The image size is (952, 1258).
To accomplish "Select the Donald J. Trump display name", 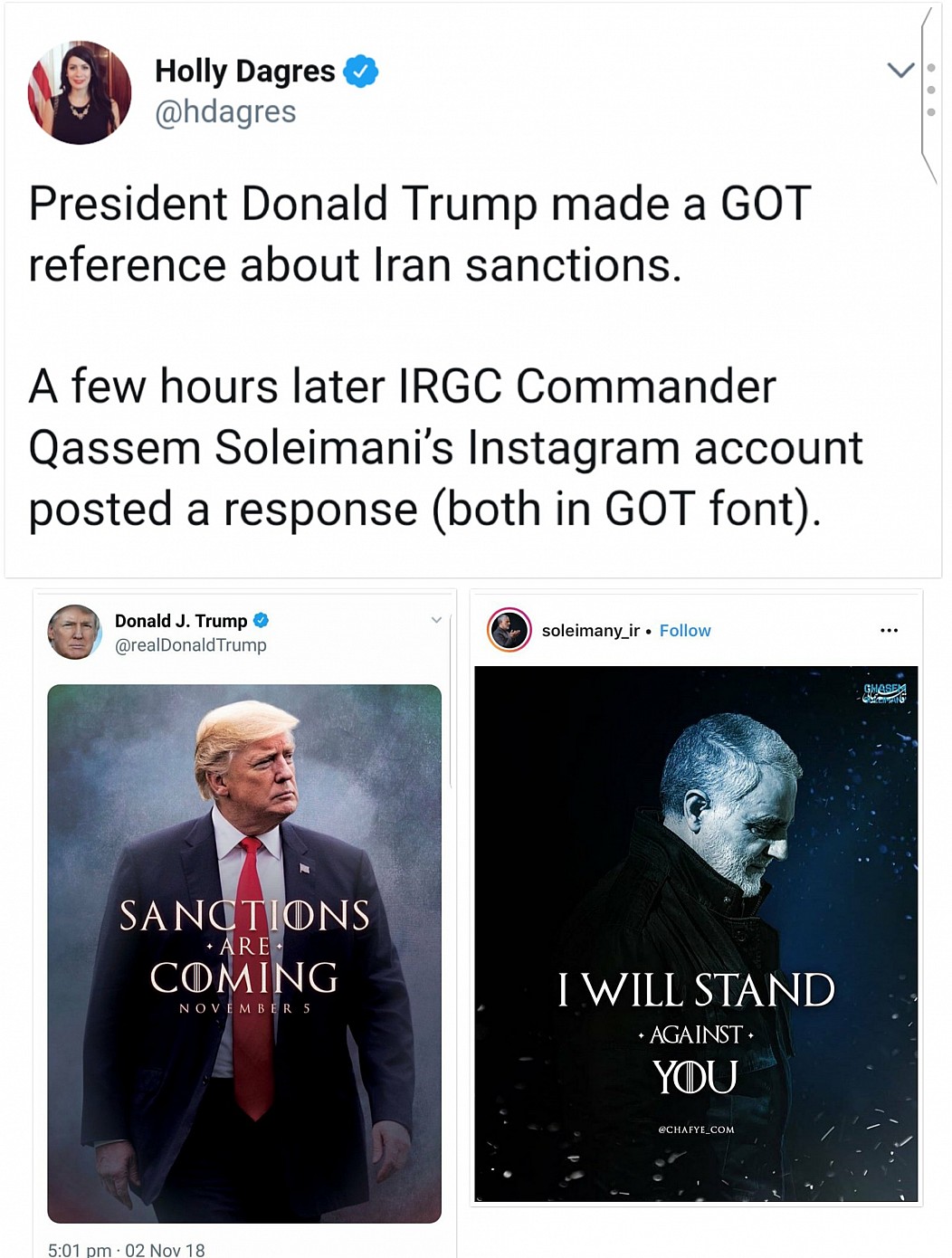I will (x=181, y=621).
